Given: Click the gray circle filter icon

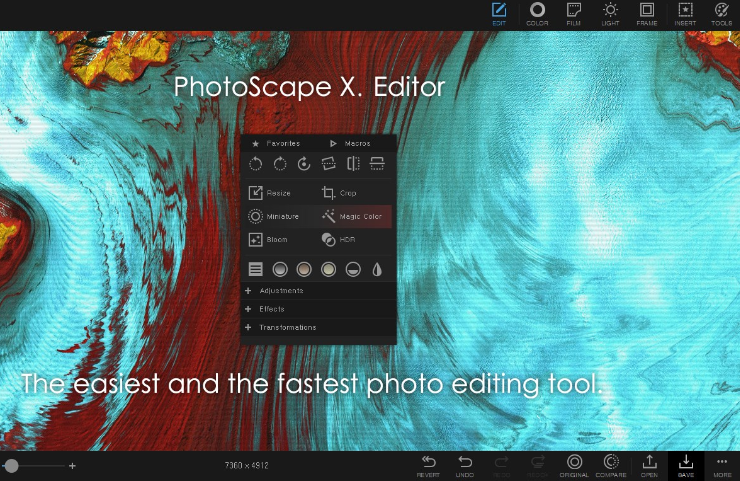Looking at the screenshot, I should tap(280, 270).
